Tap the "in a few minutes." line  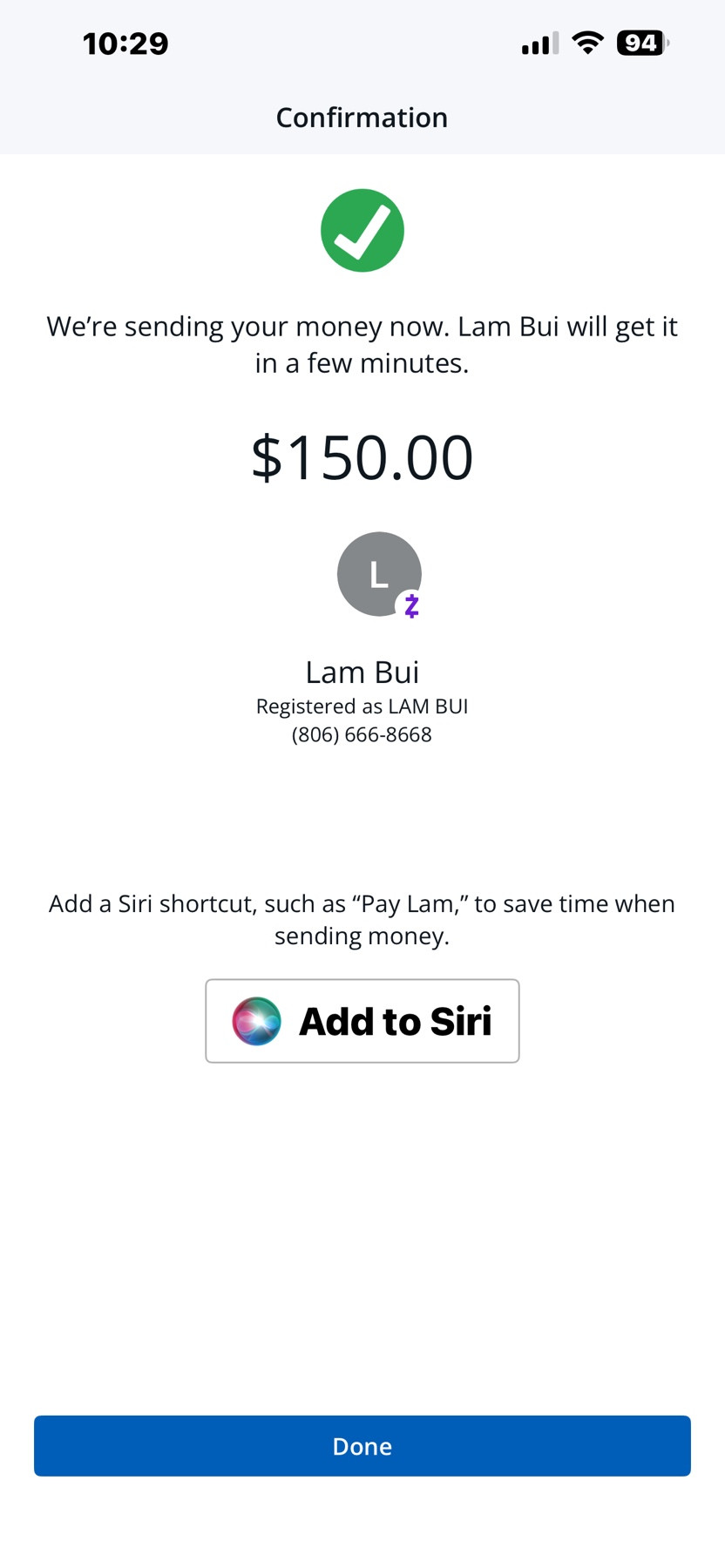[x=362, y=363]
